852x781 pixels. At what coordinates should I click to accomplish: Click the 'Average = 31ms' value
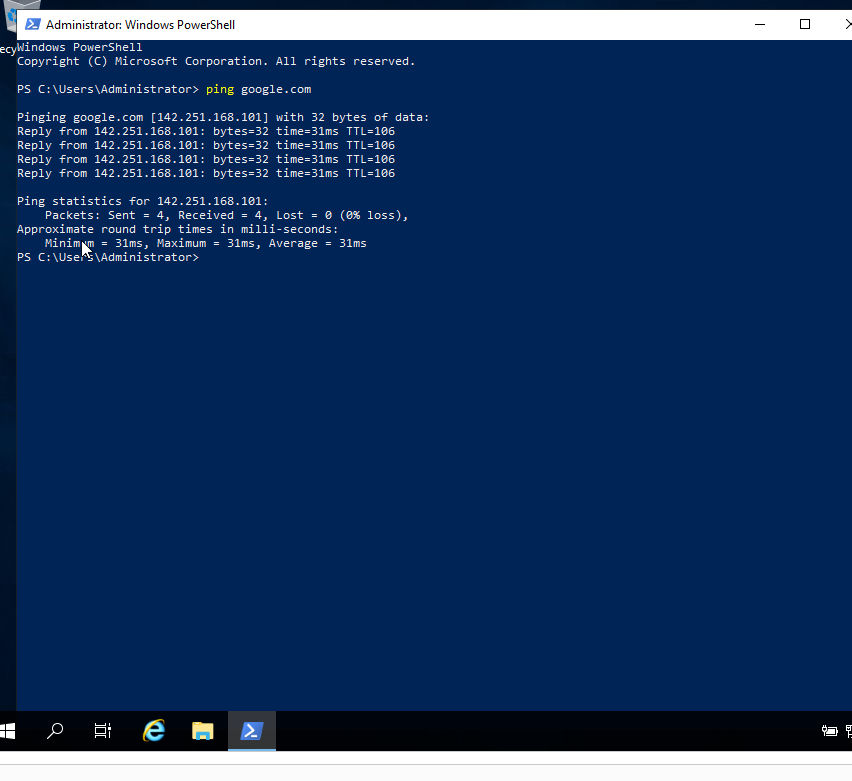tap(318, 243)
